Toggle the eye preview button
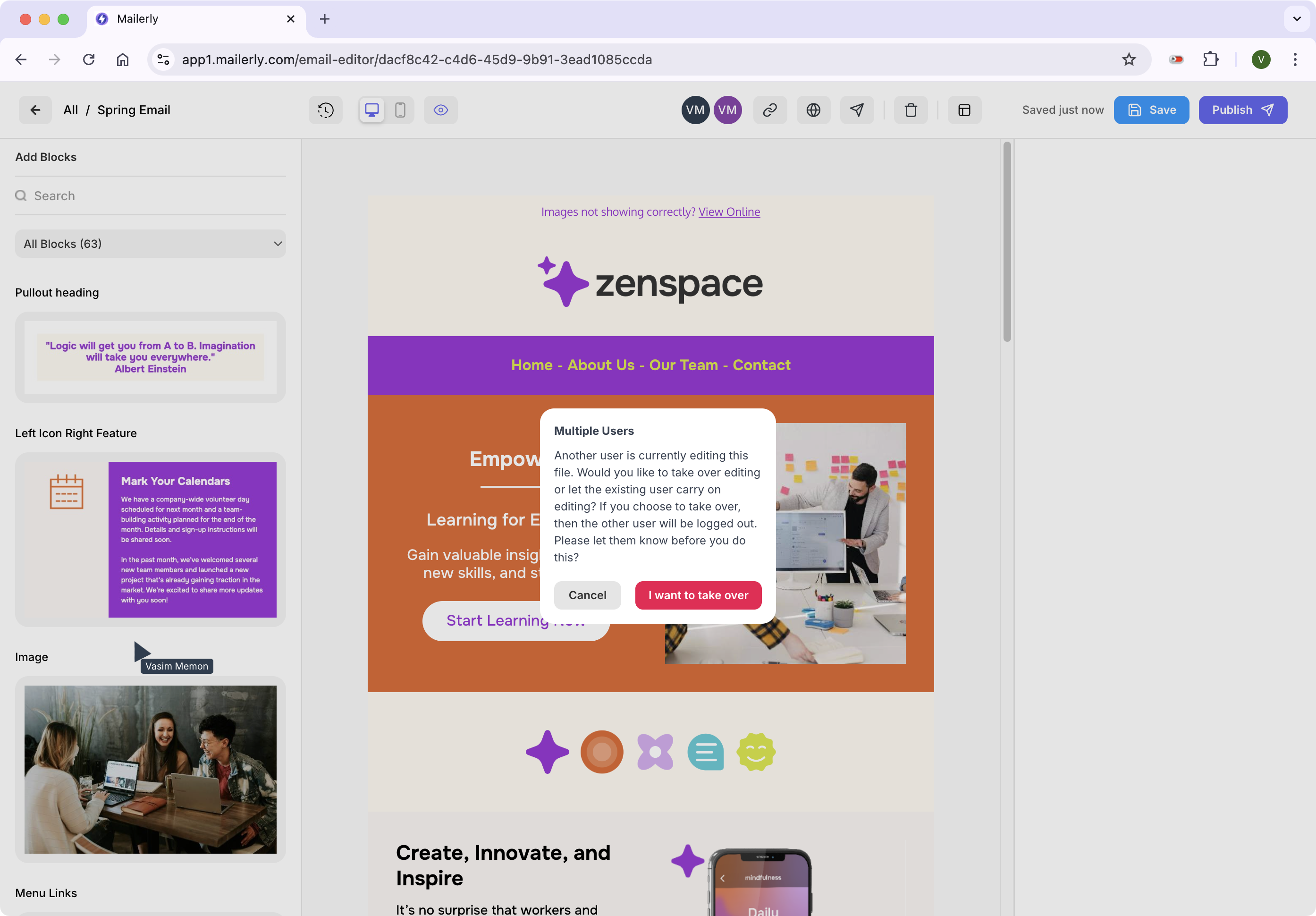Viewport: 1316px width, 916px height. pyautogui.click(x=440, y=110)
